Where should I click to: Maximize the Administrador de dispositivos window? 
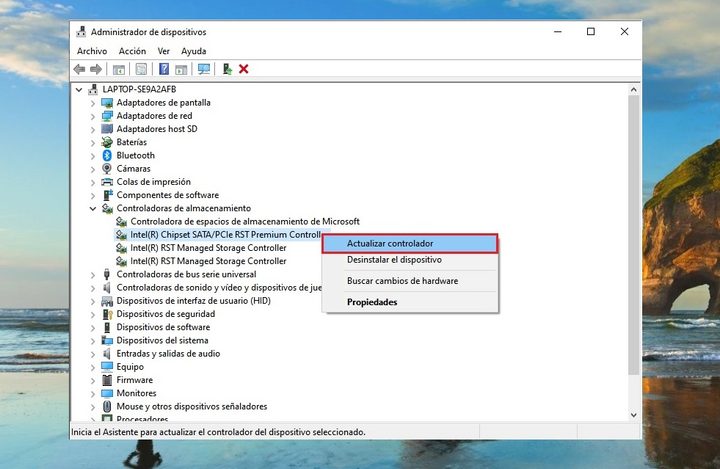tap(591, 32)
